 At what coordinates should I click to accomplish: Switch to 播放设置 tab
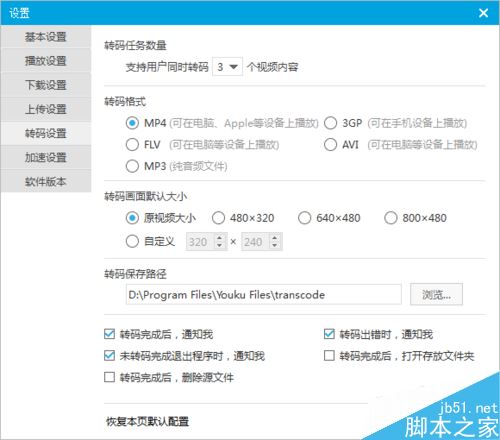46,61
